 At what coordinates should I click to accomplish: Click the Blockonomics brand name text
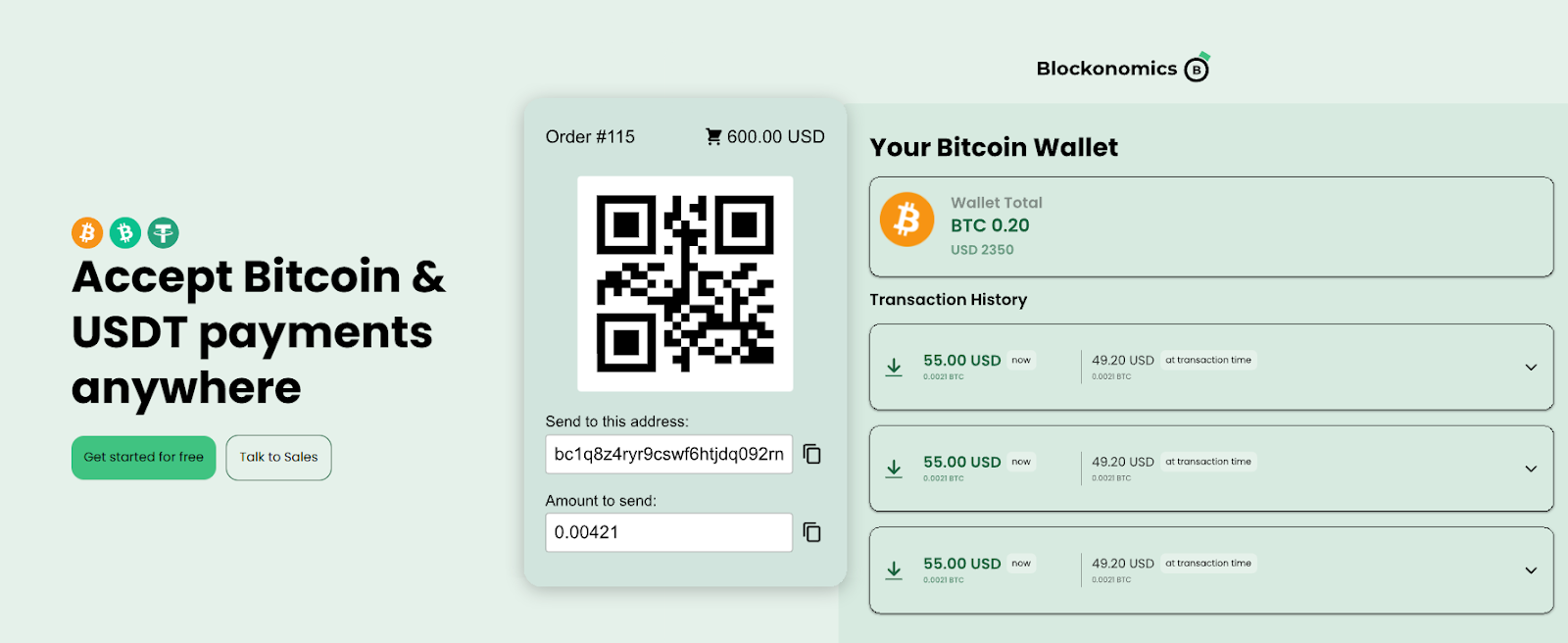click(x=1106, y=69)
